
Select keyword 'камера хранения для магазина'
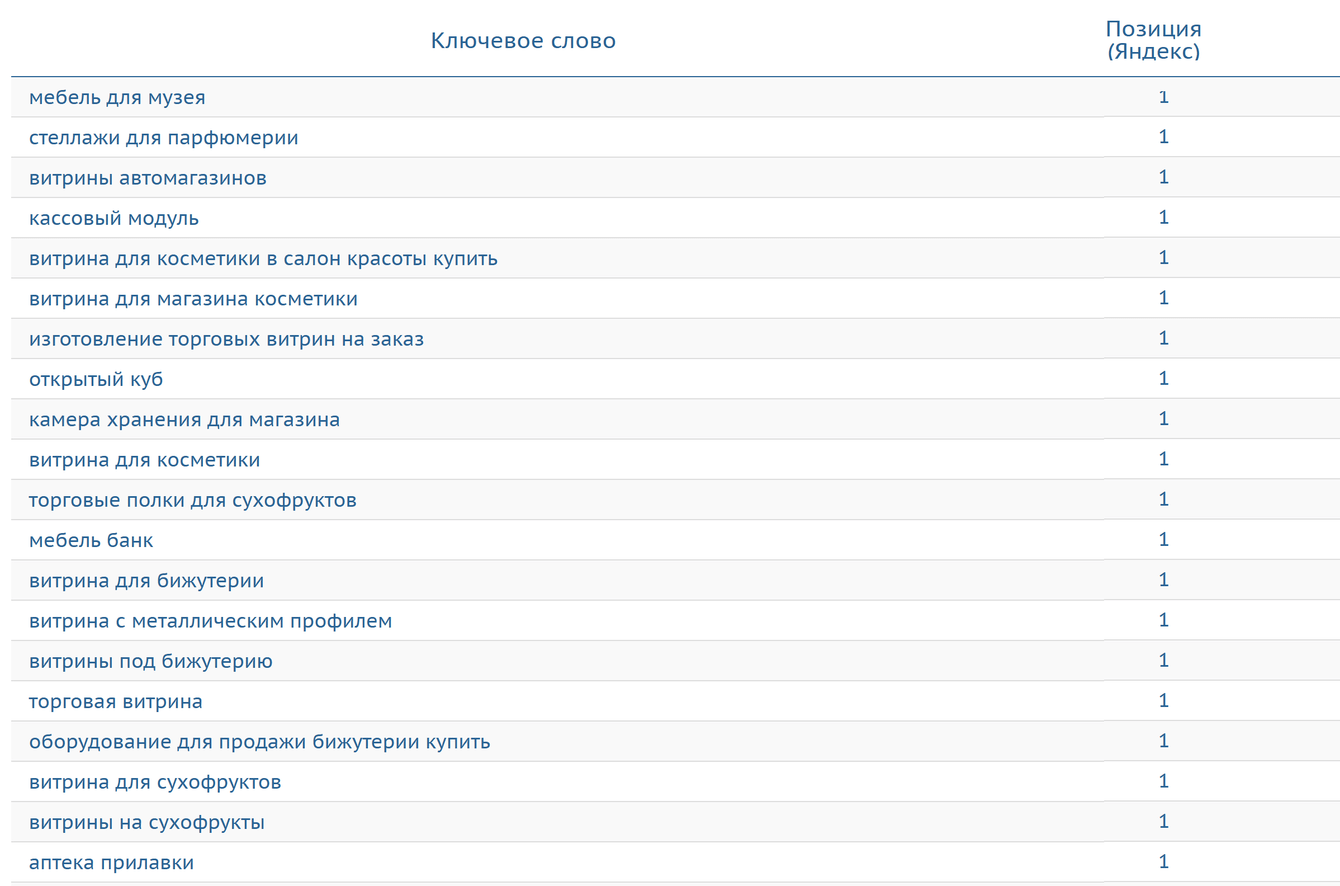pyautogui.click(x=185, y=420)
